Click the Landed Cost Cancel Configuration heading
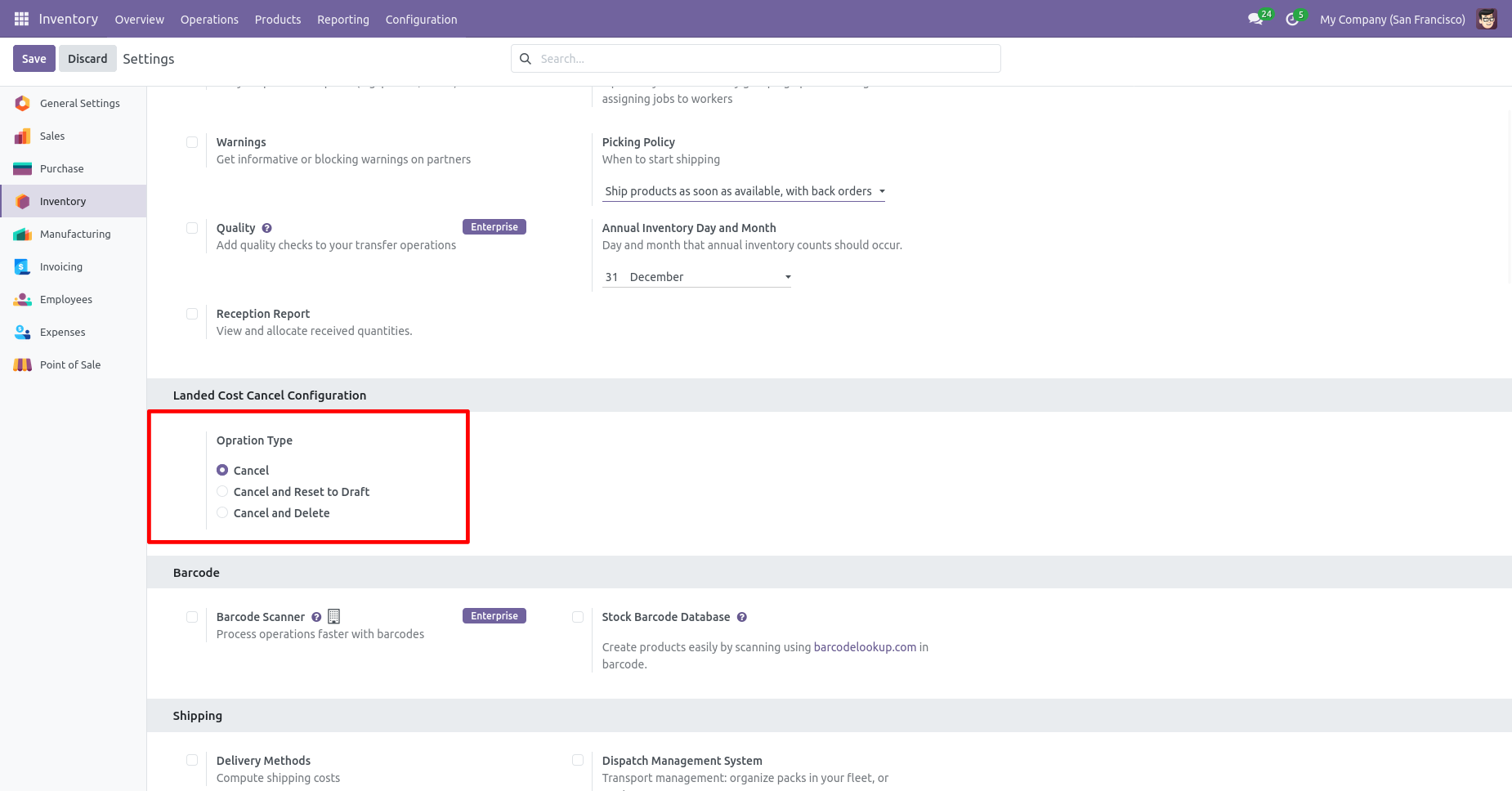This screenshot has height=791, width=1512. tap(270, 395)
